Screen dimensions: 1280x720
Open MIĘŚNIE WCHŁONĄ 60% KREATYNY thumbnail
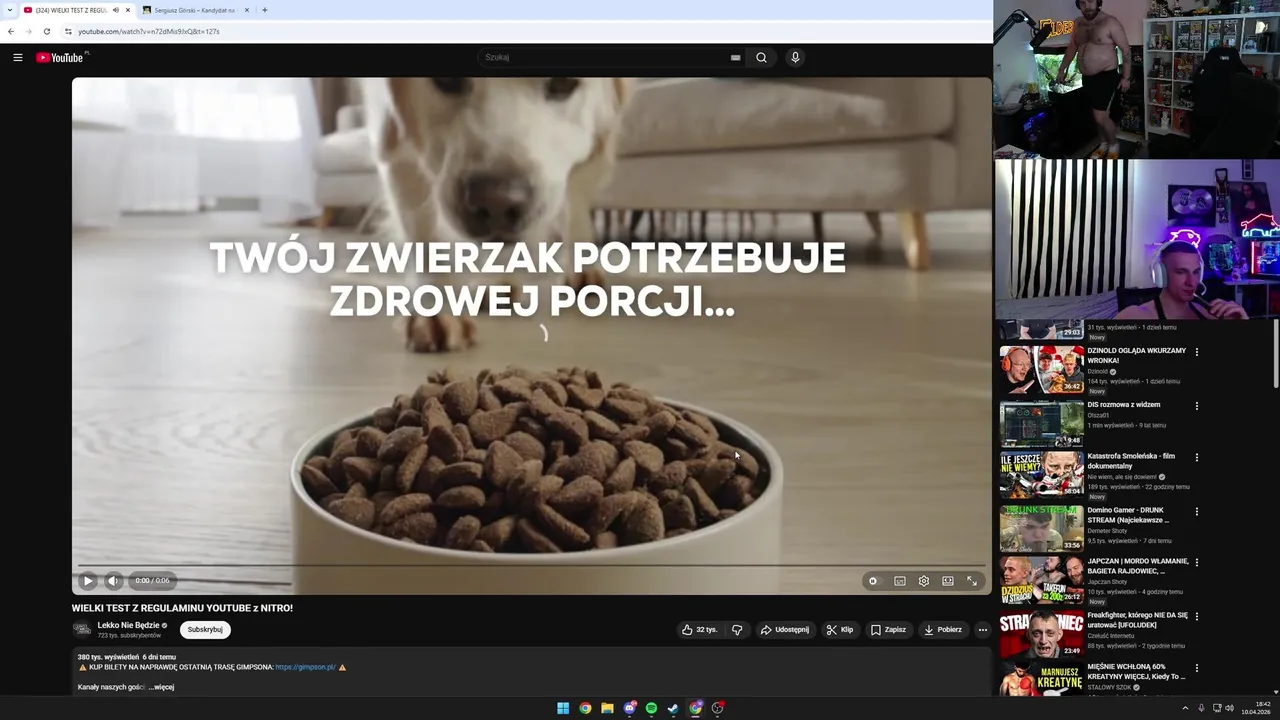click(1041, 679)
